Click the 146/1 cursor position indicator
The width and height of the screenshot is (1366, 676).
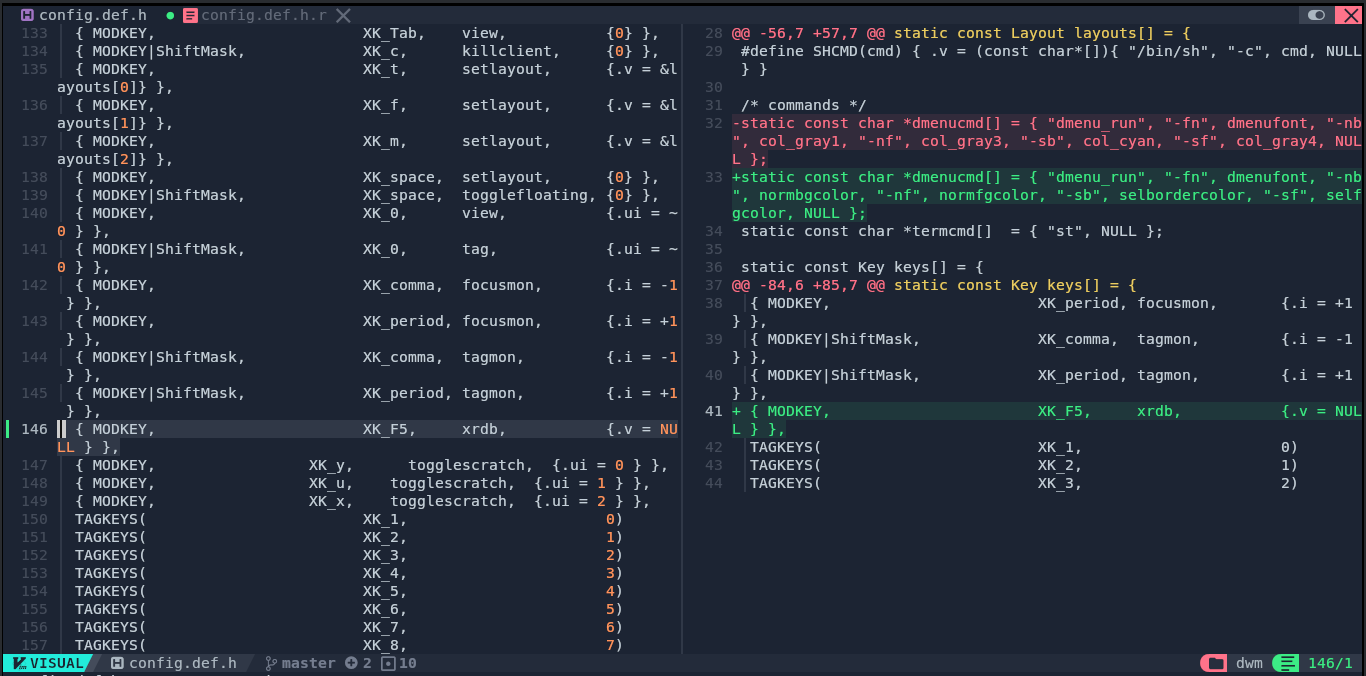1330,663
